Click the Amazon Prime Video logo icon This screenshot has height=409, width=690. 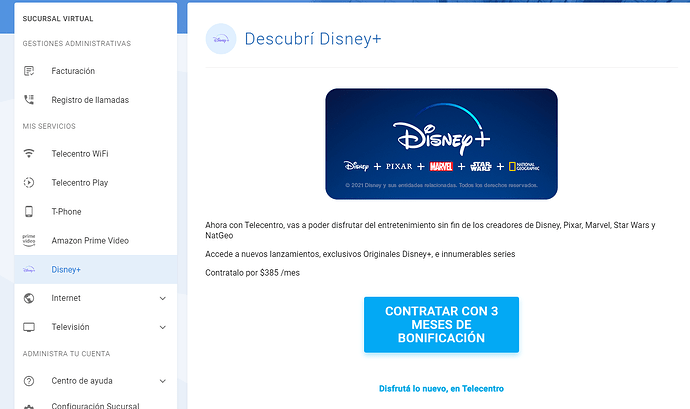[29, 240]
